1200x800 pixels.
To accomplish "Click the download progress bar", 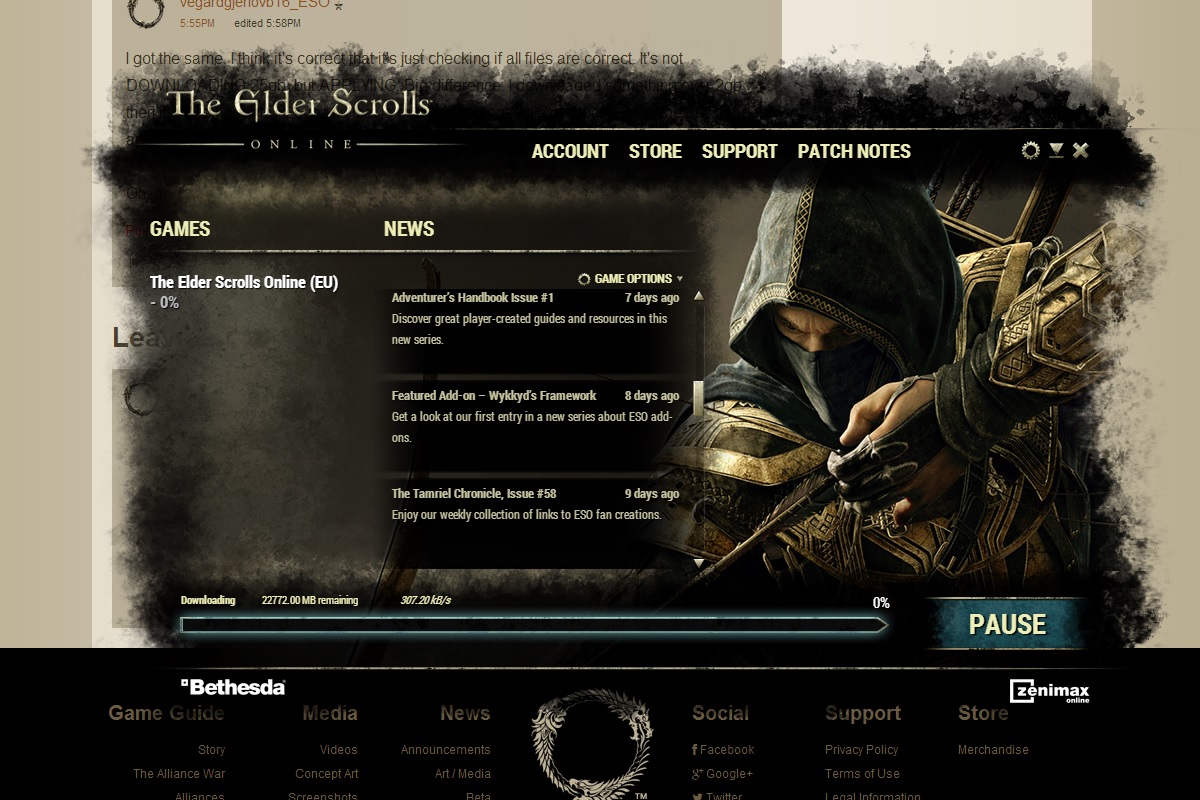I will click(533, 625).
